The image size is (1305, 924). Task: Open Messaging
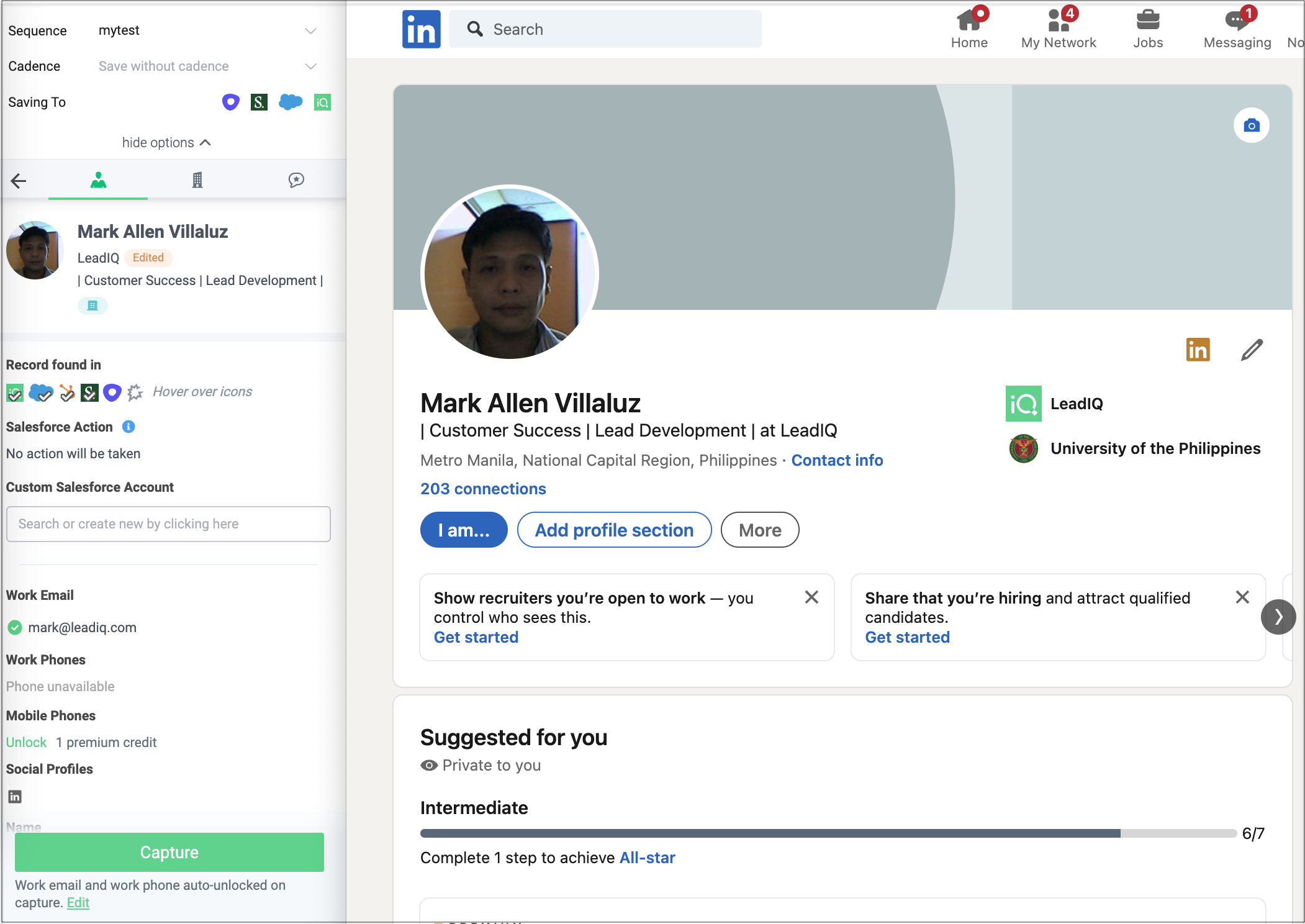1237,29
